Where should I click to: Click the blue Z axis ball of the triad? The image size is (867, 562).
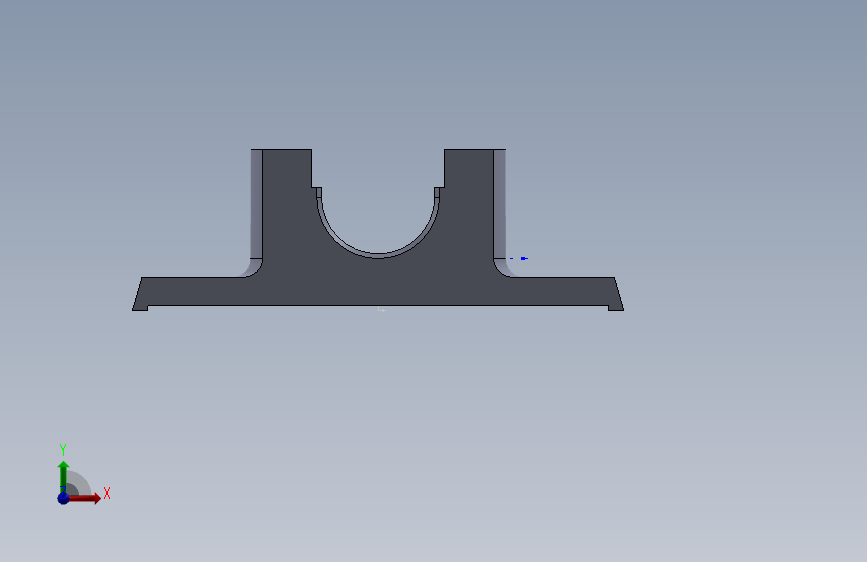click(x=64, y=498)
